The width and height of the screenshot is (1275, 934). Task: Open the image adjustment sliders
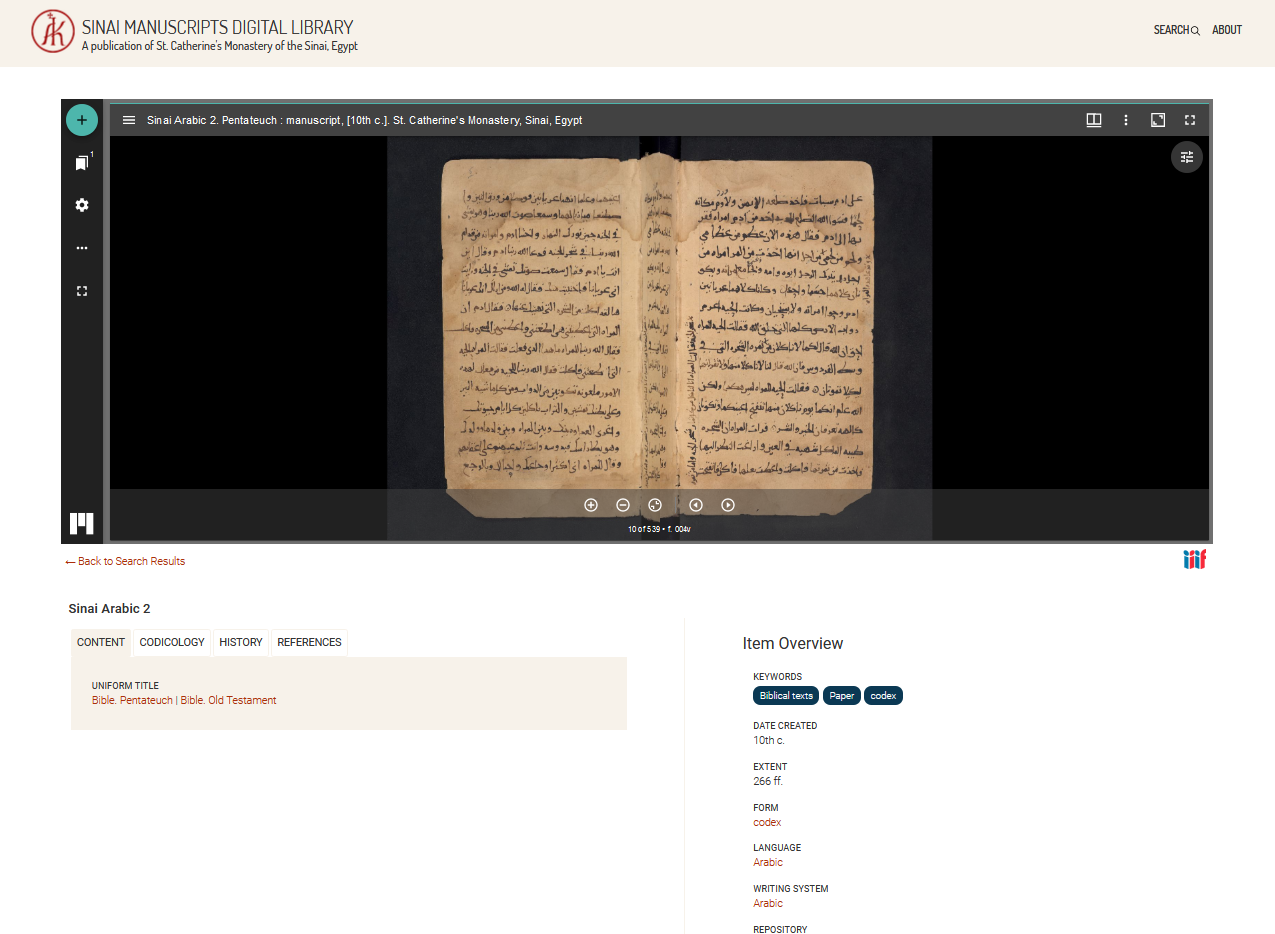click(1186, 157)
